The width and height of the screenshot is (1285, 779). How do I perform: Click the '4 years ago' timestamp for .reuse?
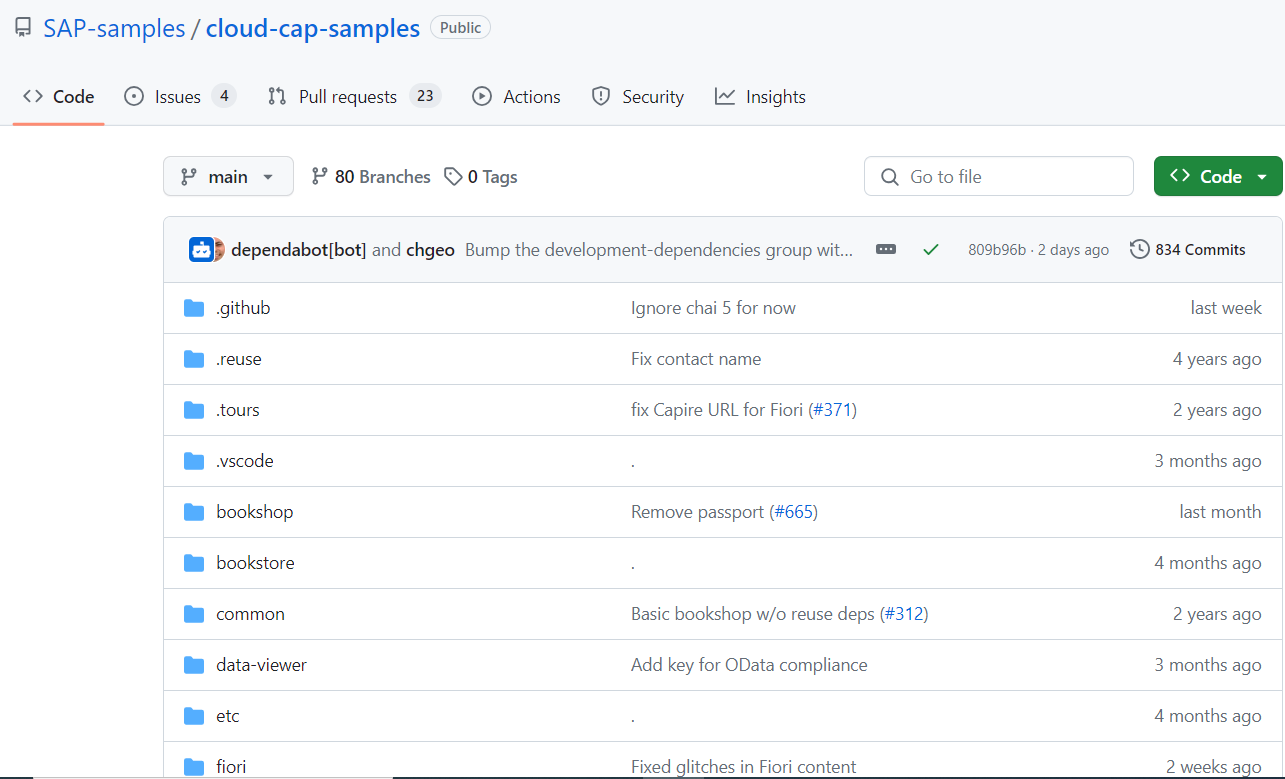coord(1217,359)
